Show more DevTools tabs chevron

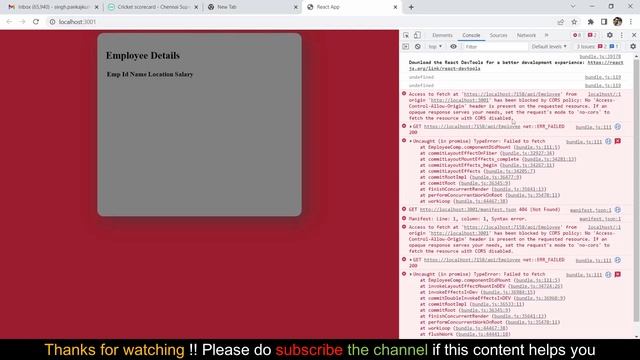547,36
